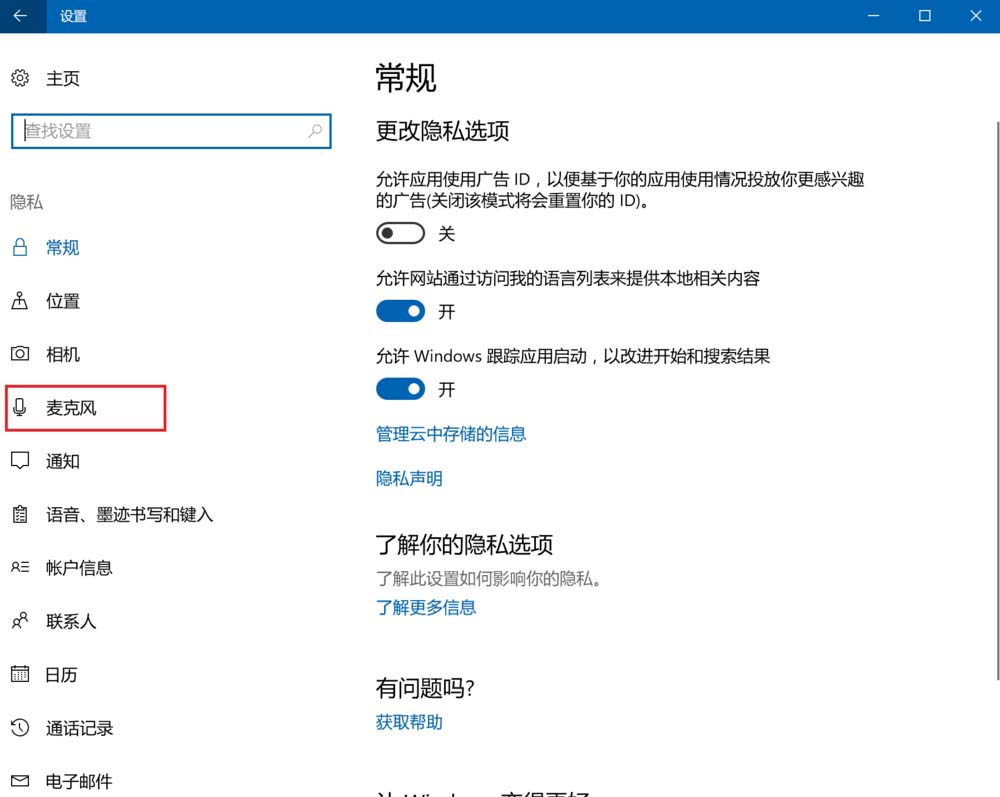1000x797 pixels.
Task: Switch to the 常规 (General) privacy section
Action: 62,247
